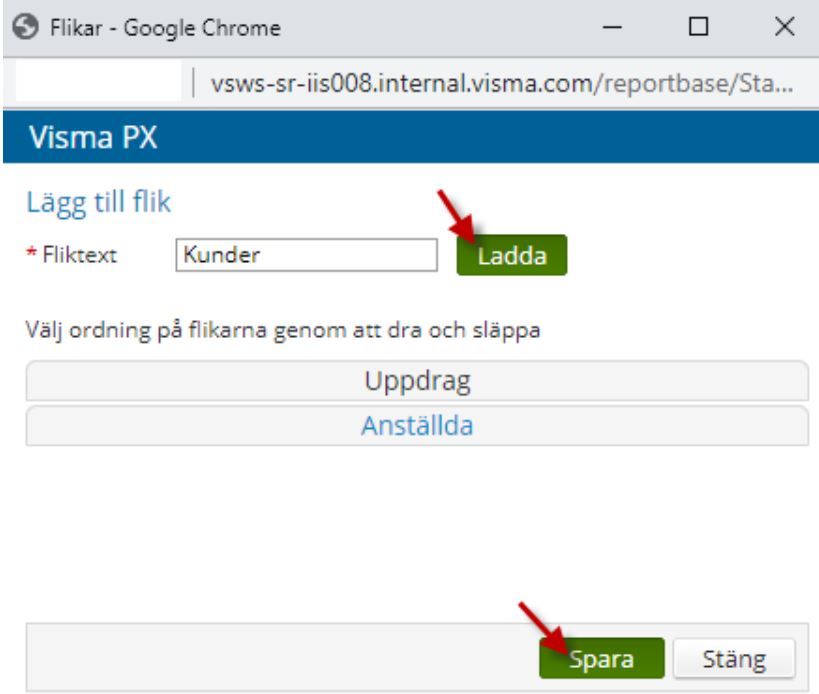The height and width of the screenshot is (694, 819).
Task: Select the Uppdrag tab row
Action: (x=416, y=380)
